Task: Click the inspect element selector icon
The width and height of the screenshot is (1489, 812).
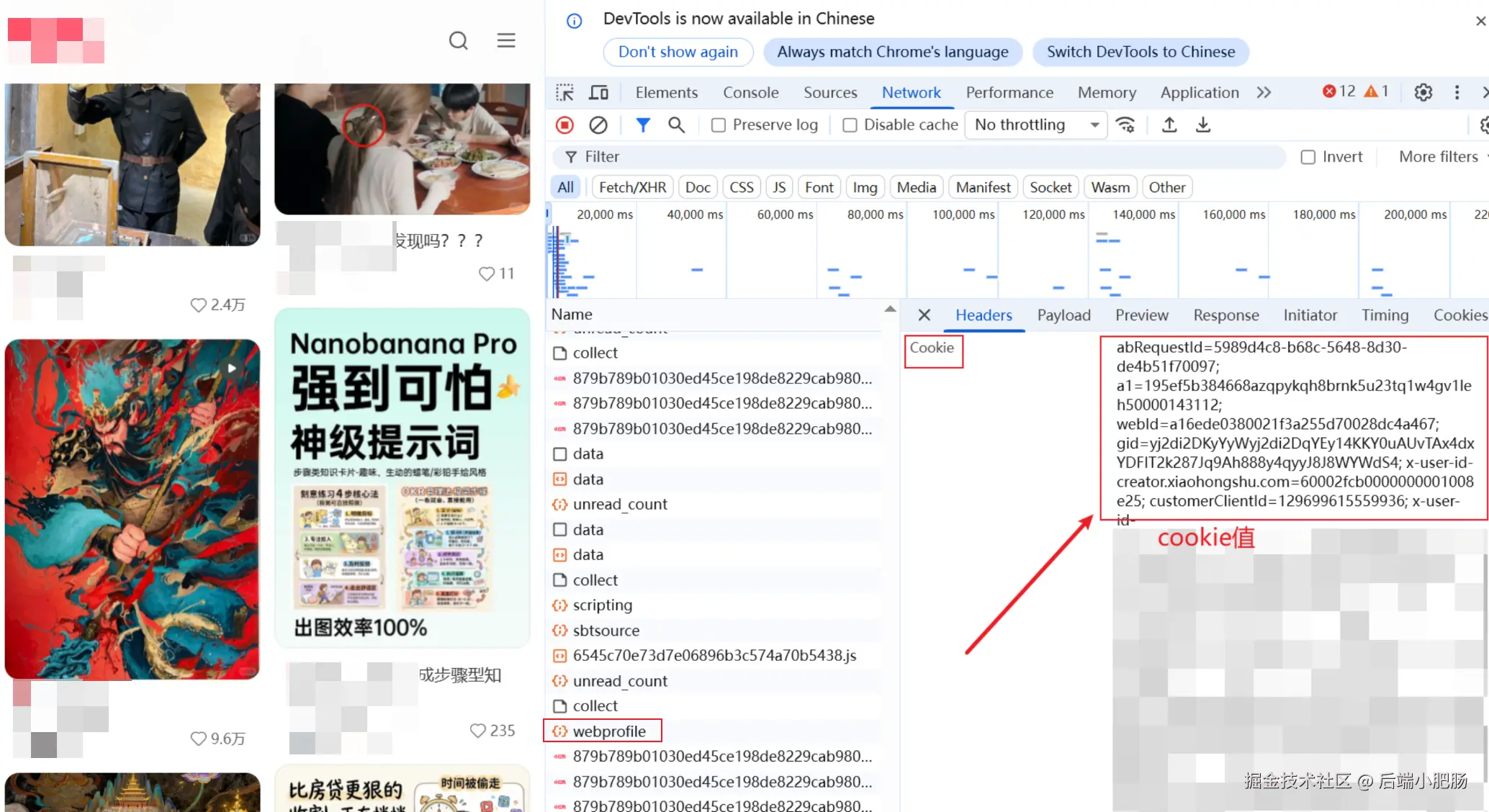Action: coord(565,93)
